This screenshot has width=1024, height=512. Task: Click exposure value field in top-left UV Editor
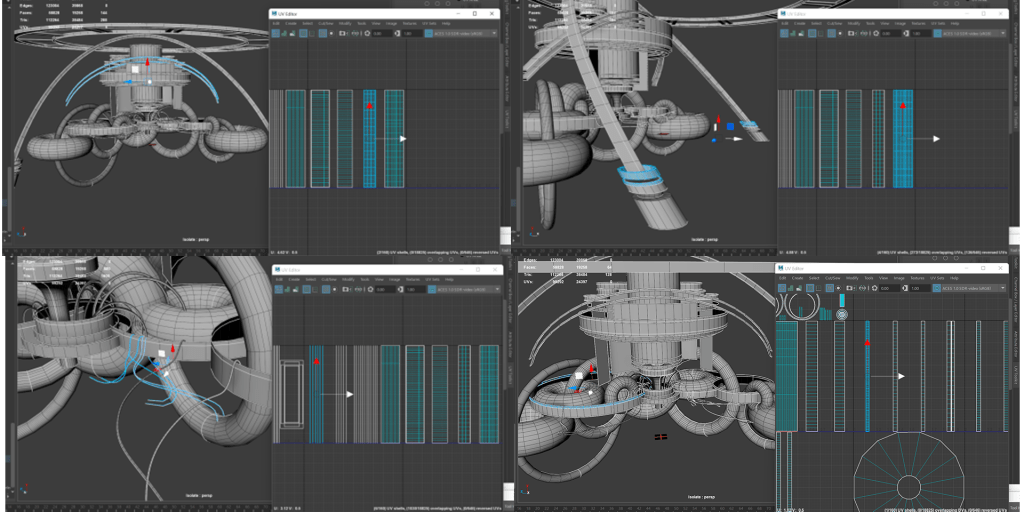click(x=380, y=33)
